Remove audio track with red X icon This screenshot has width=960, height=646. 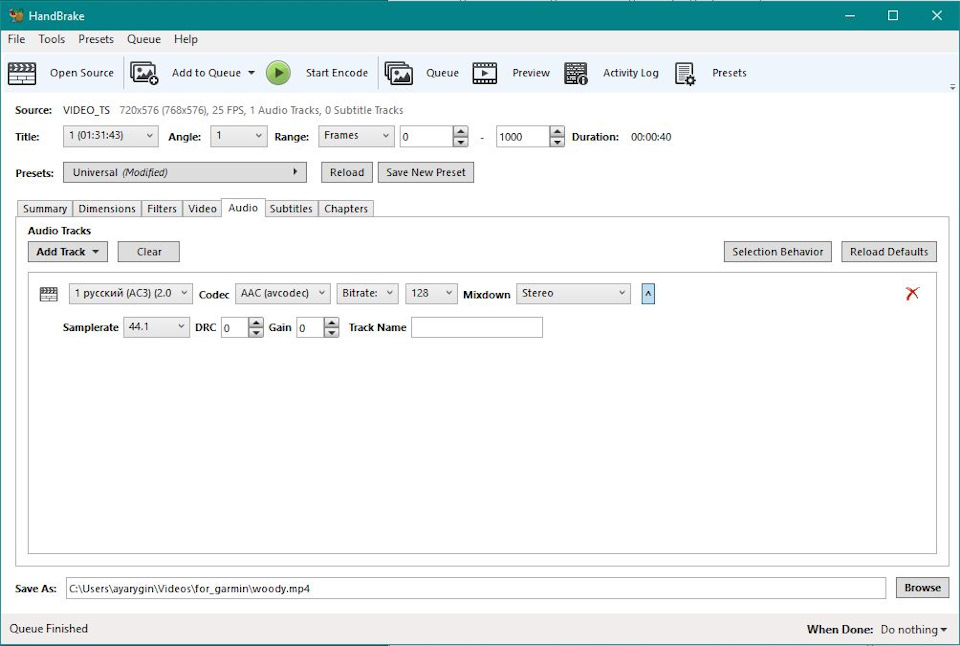[912, 293]
